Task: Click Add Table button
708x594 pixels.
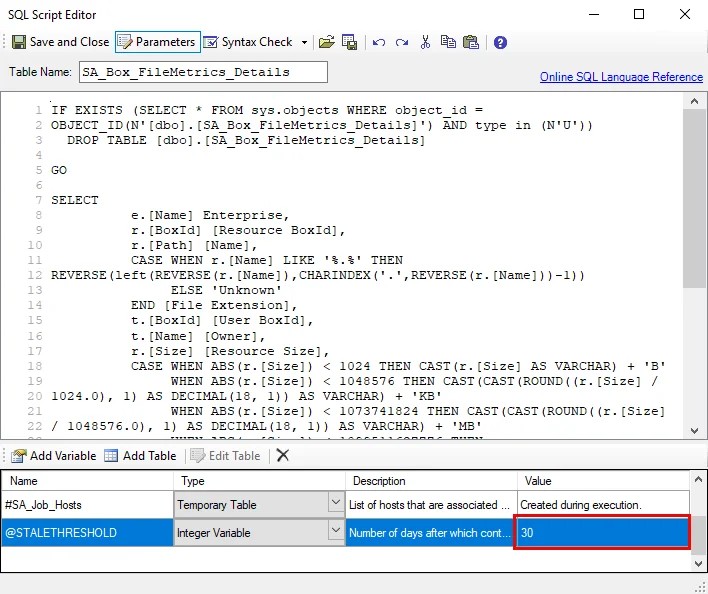Action: 140,456
